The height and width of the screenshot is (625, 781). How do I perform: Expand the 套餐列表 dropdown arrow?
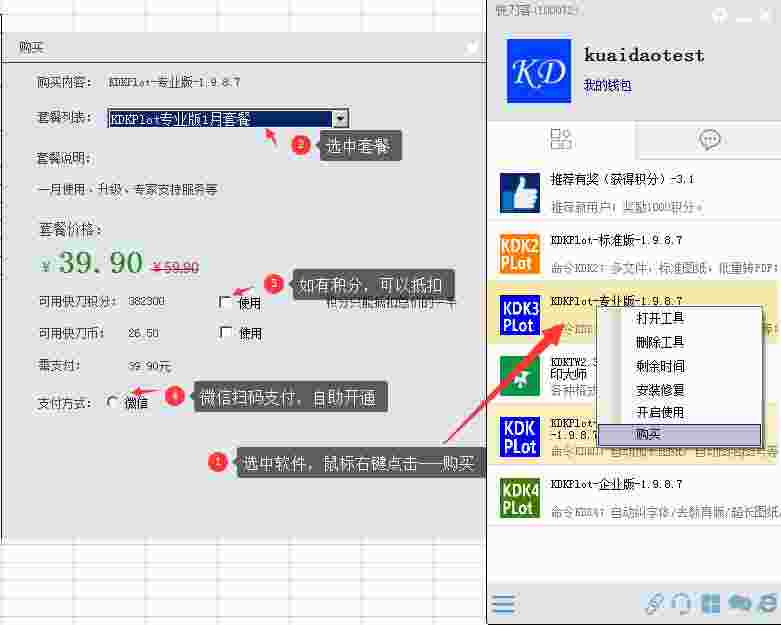click(340, 118)
